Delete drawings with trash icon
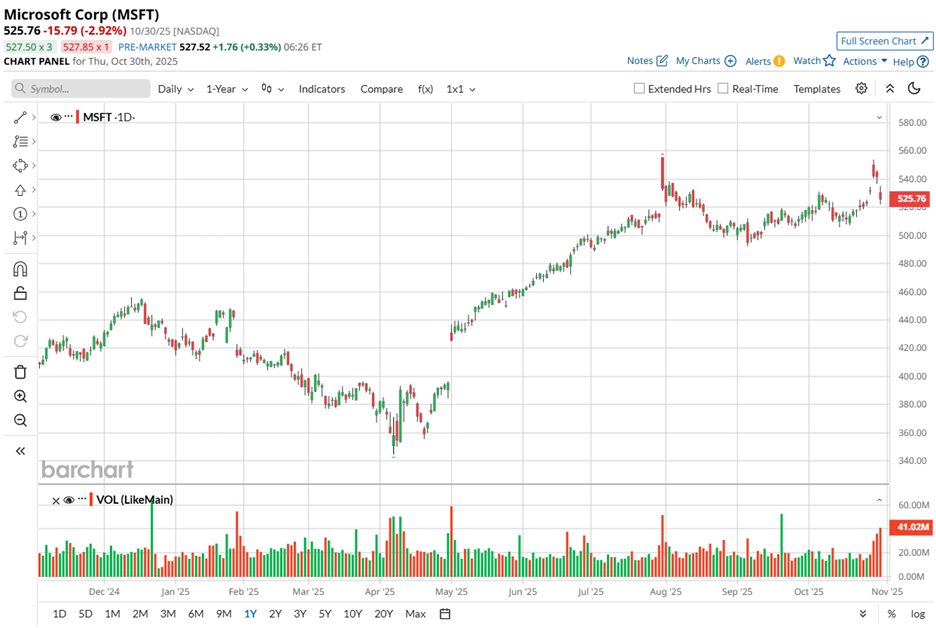This screenshot has width=936, height=628. tap(20, 372)
